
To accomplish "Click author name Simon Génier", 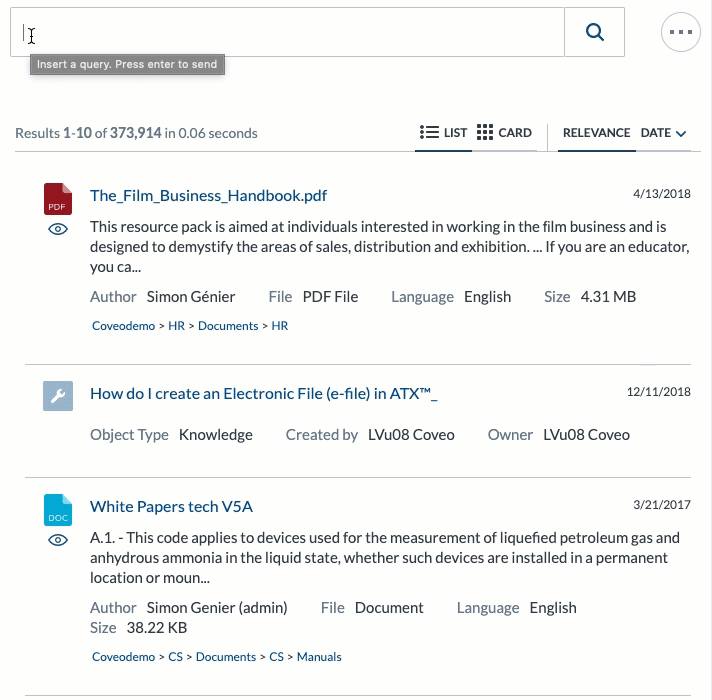I will (191, 297).
